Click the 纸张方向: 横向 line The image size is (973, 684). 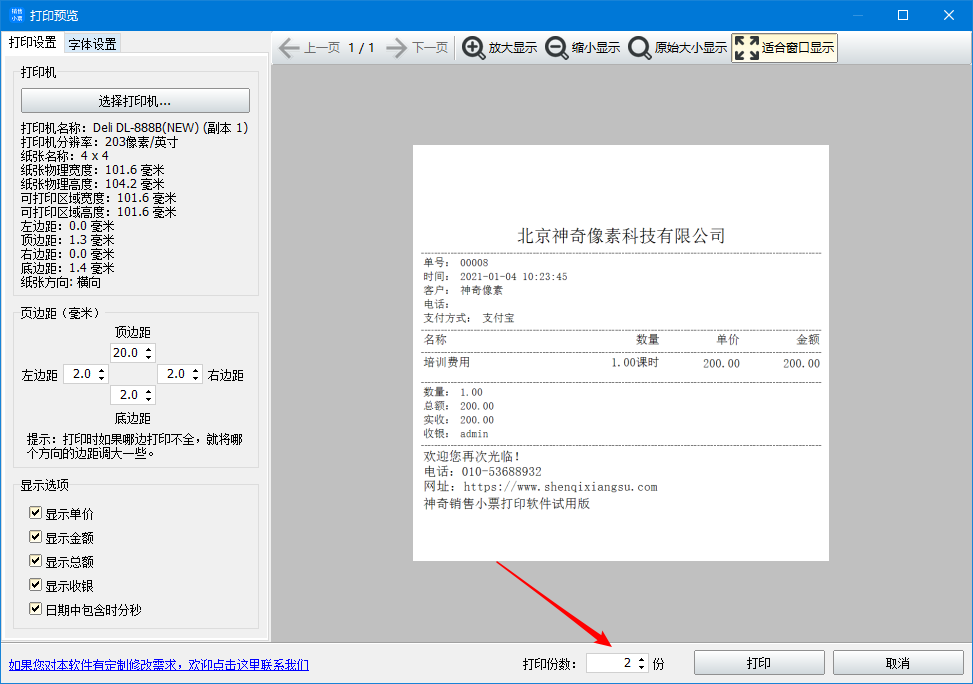click(61, 282)
